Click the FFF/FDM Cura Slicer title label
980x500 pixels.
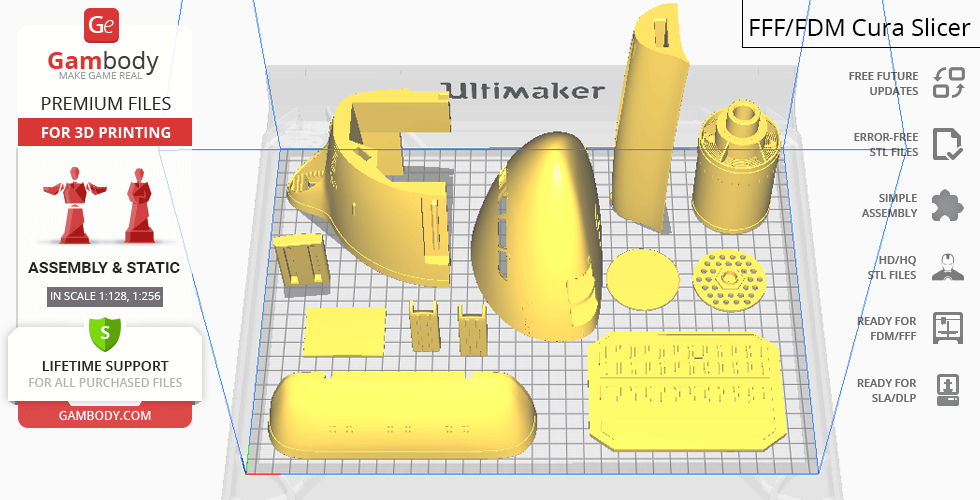860,26
